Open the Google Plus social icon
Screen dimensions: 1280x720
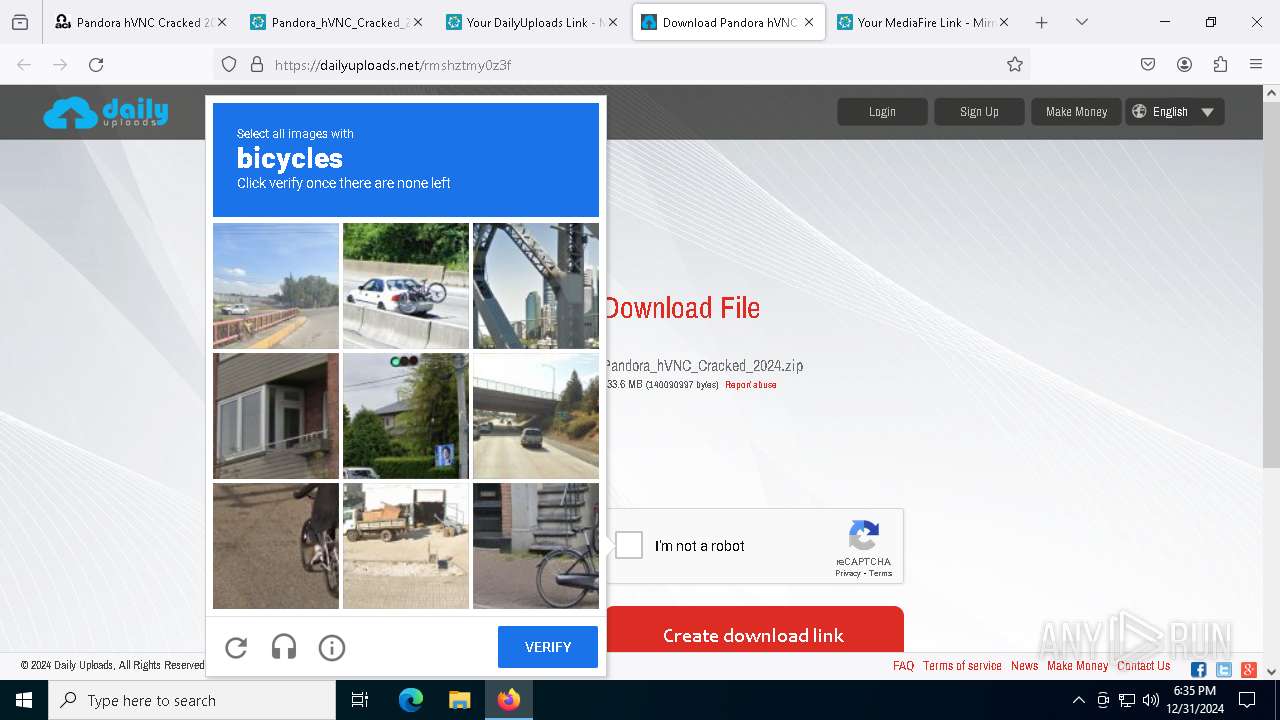pyautogui.click(x=1248, y=670)
